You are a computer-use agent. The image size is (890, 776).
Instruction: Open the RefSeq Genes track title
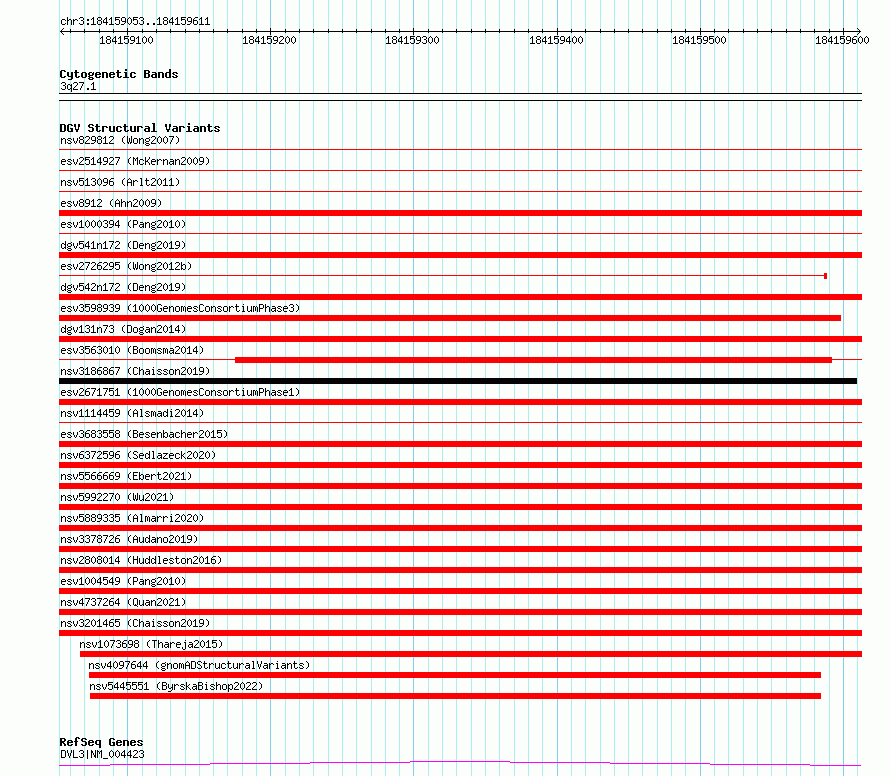(101, 742)
